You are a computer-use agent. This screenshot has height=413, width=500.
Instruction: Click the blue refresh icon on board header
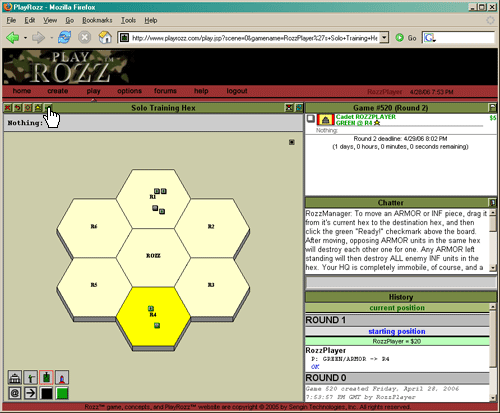pos(299,108)
